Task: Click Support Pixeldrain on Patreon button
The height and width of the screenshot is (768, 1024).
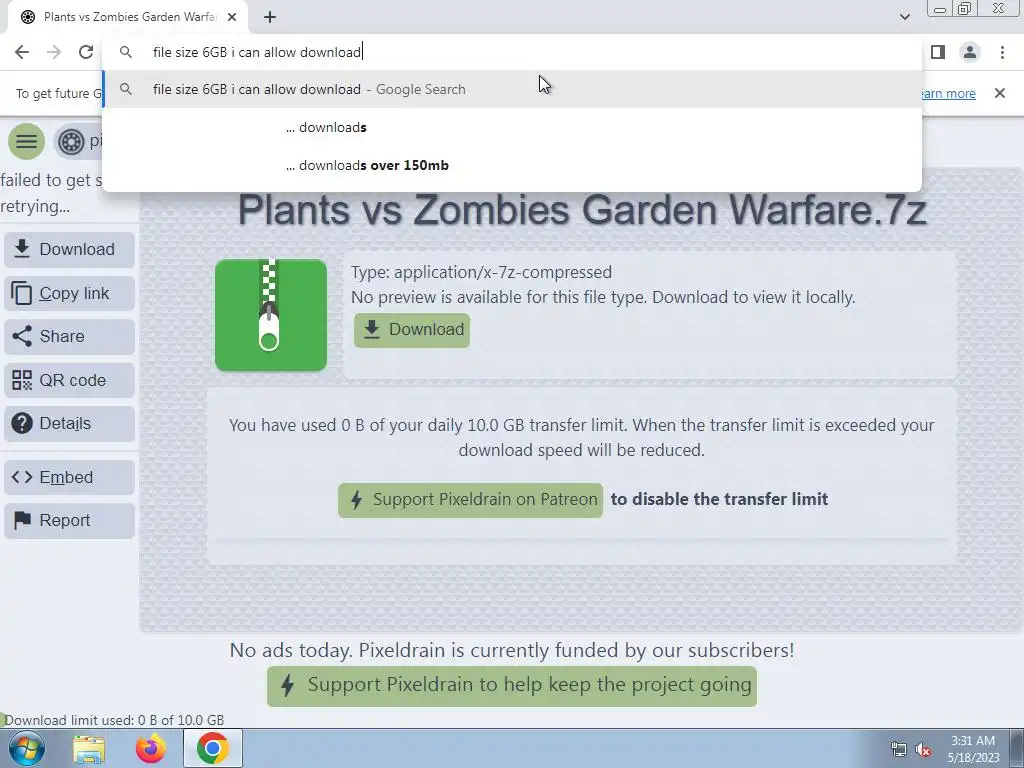Action: click(470, 500)
